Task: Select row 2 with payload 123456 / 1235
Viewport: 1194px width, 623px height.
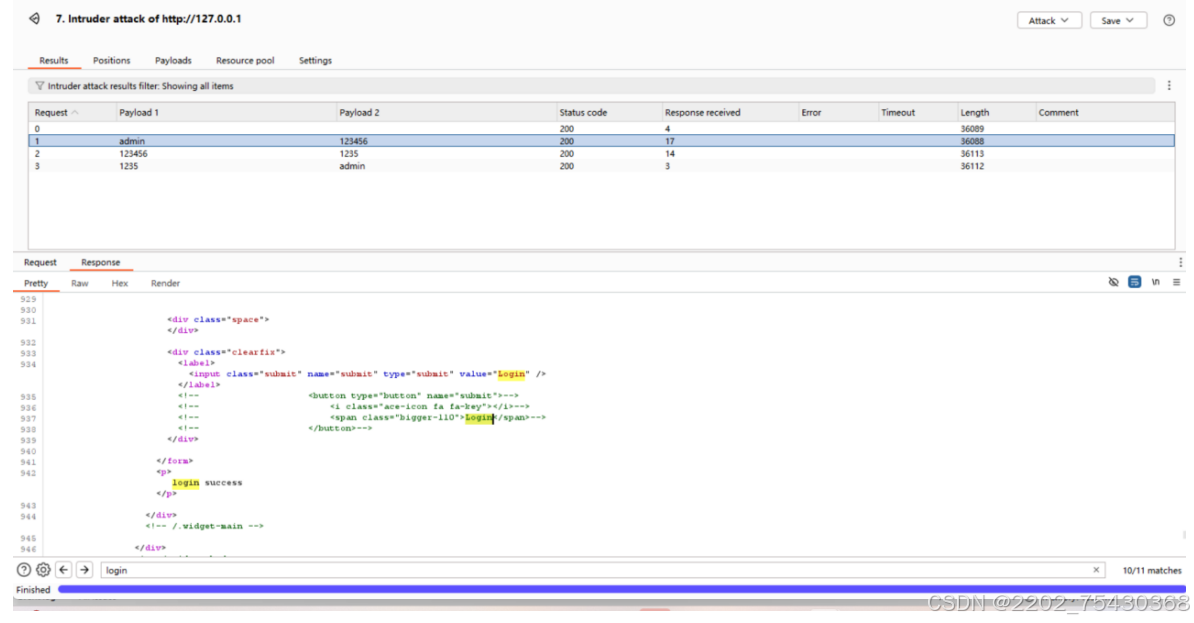Action: point(602,154)
